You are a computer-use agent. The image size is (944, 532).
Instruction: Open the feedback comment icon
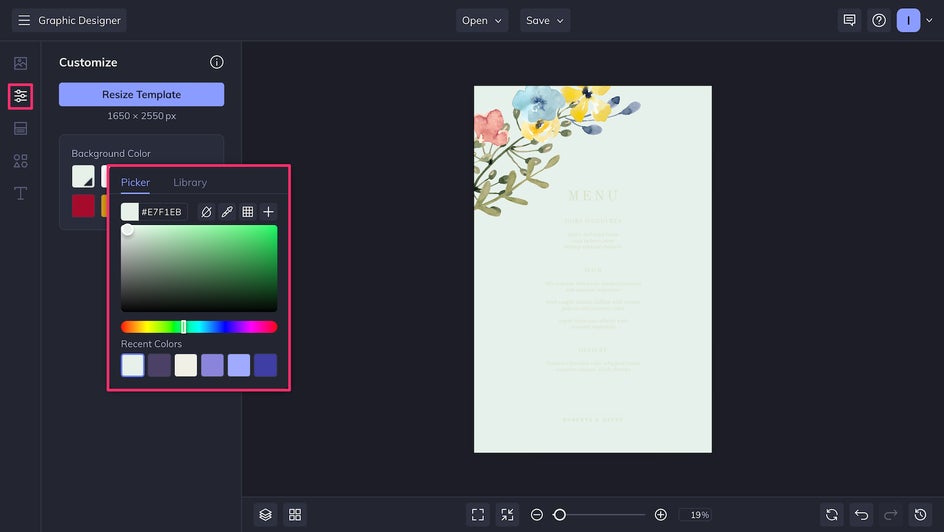coord(849,20)
